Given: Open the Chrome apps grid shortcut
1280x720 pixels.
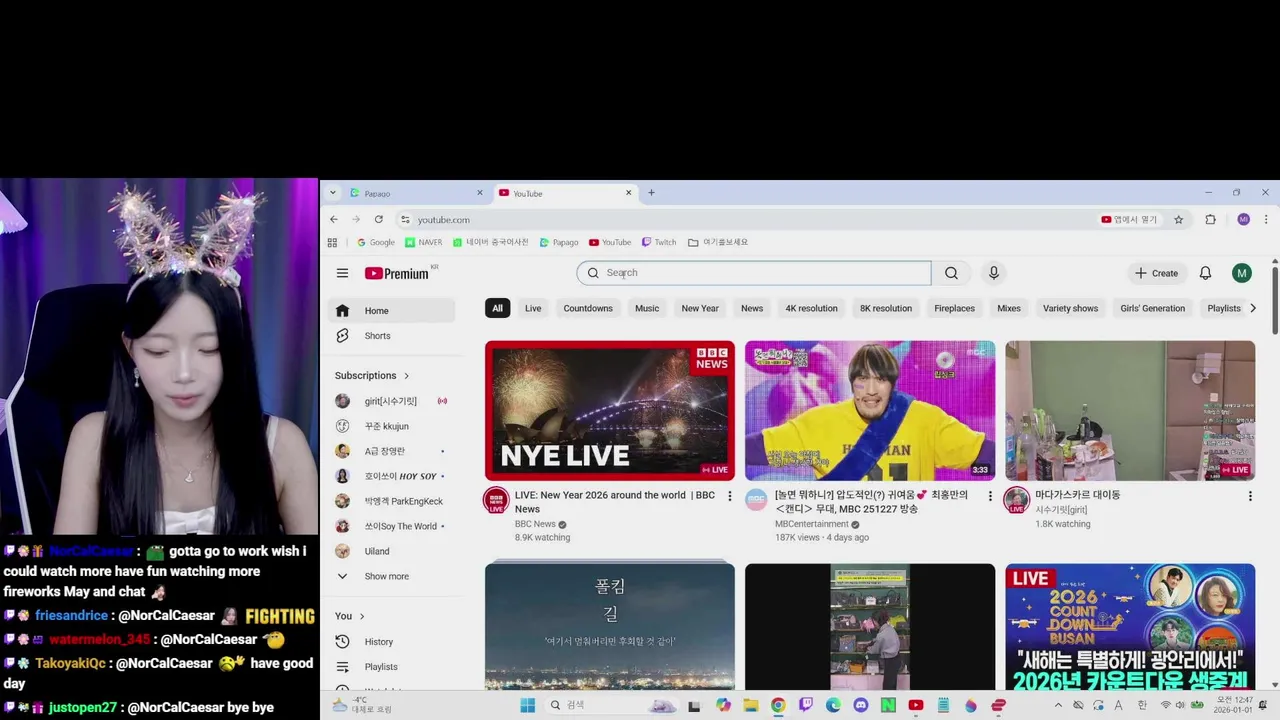Looking at the screenshot, I should coord(333,242).
